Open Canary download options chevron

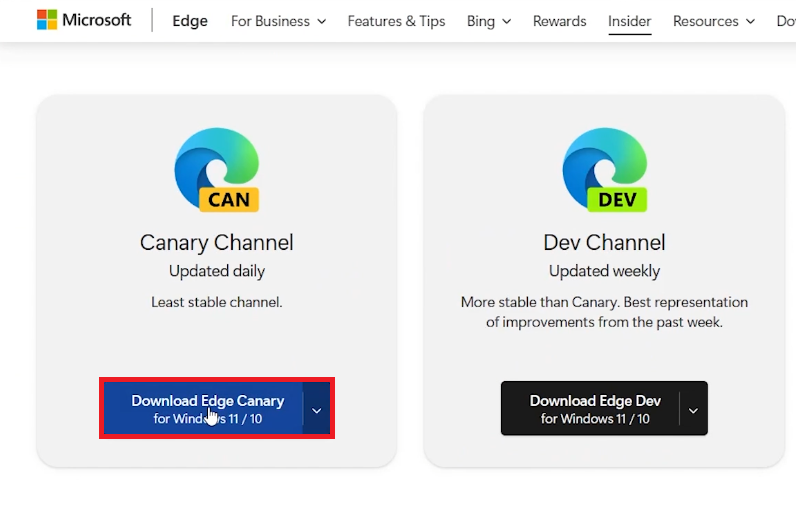317,410
